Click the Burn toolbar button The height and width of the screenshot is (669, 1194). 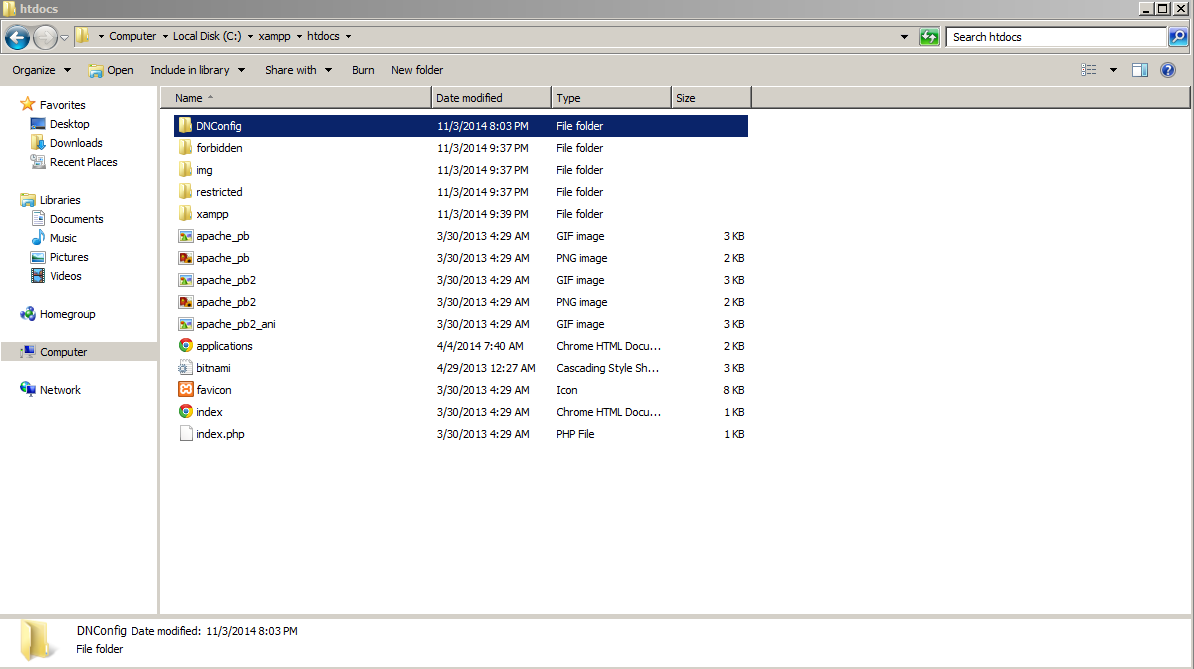pyautogui.click(x=363, y=70)
